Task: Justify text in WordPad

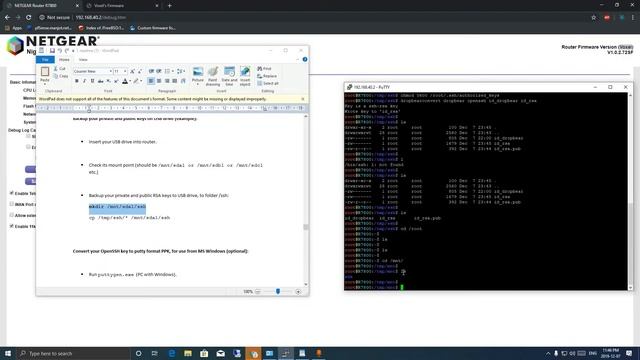Action: [x=175, y=81]
